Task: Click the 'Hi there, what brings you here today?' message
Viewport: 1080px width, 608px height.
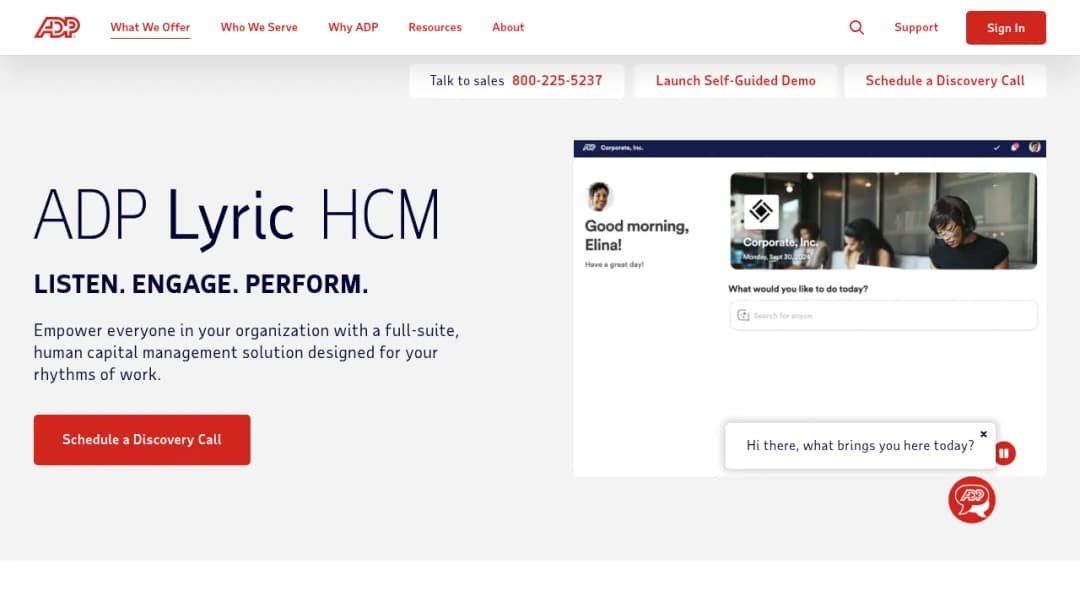Action: click(860, 445)
